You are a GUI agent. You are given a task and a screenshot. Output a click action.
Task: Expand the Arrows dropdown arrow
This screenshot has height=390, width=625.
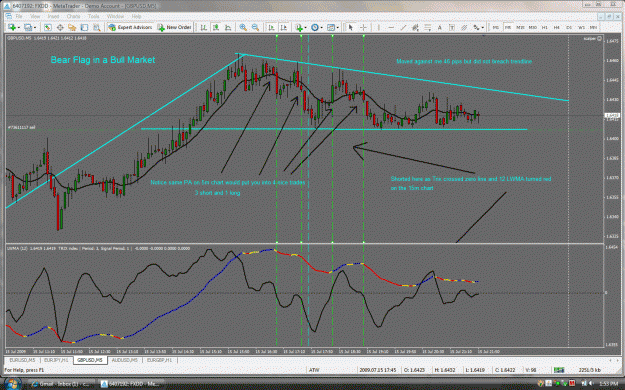click(x=482, y=28)
